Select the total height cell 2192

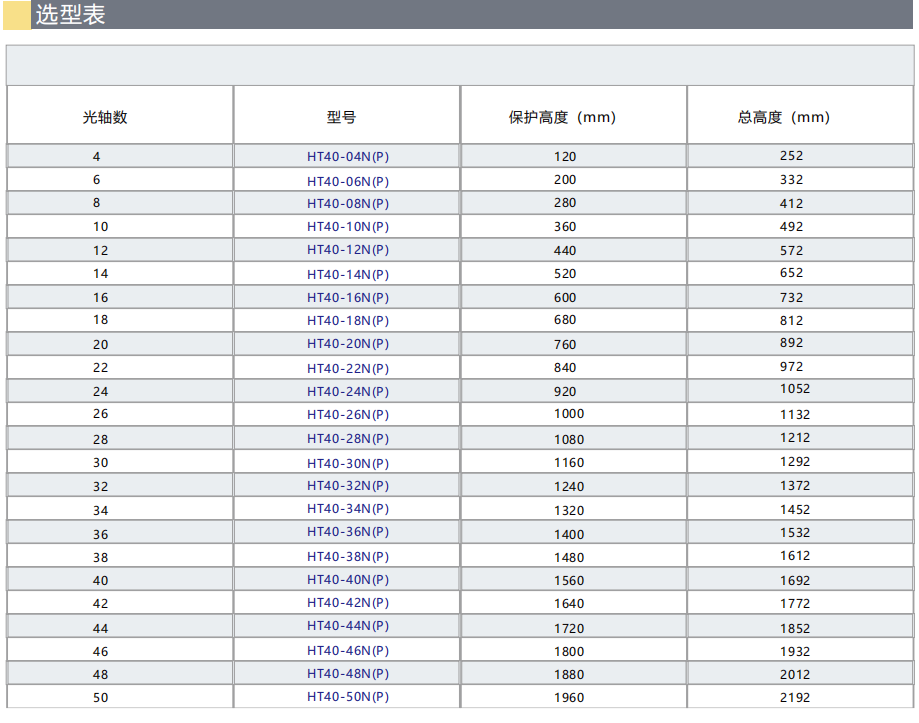click(x=795, y=697)
